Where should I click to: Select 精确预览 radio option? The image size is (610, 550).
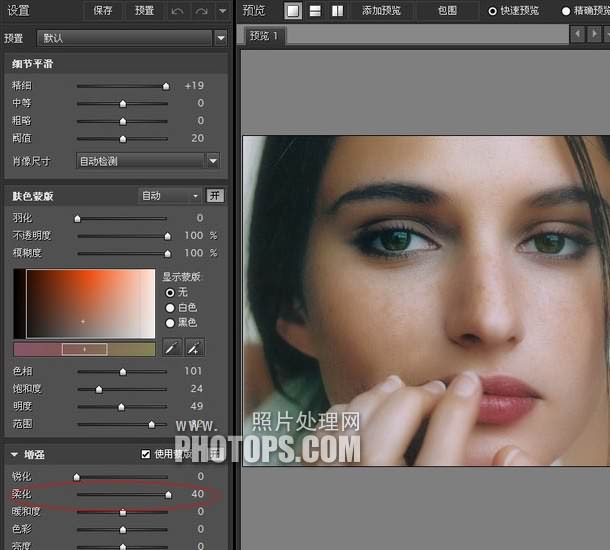(586, 11)
